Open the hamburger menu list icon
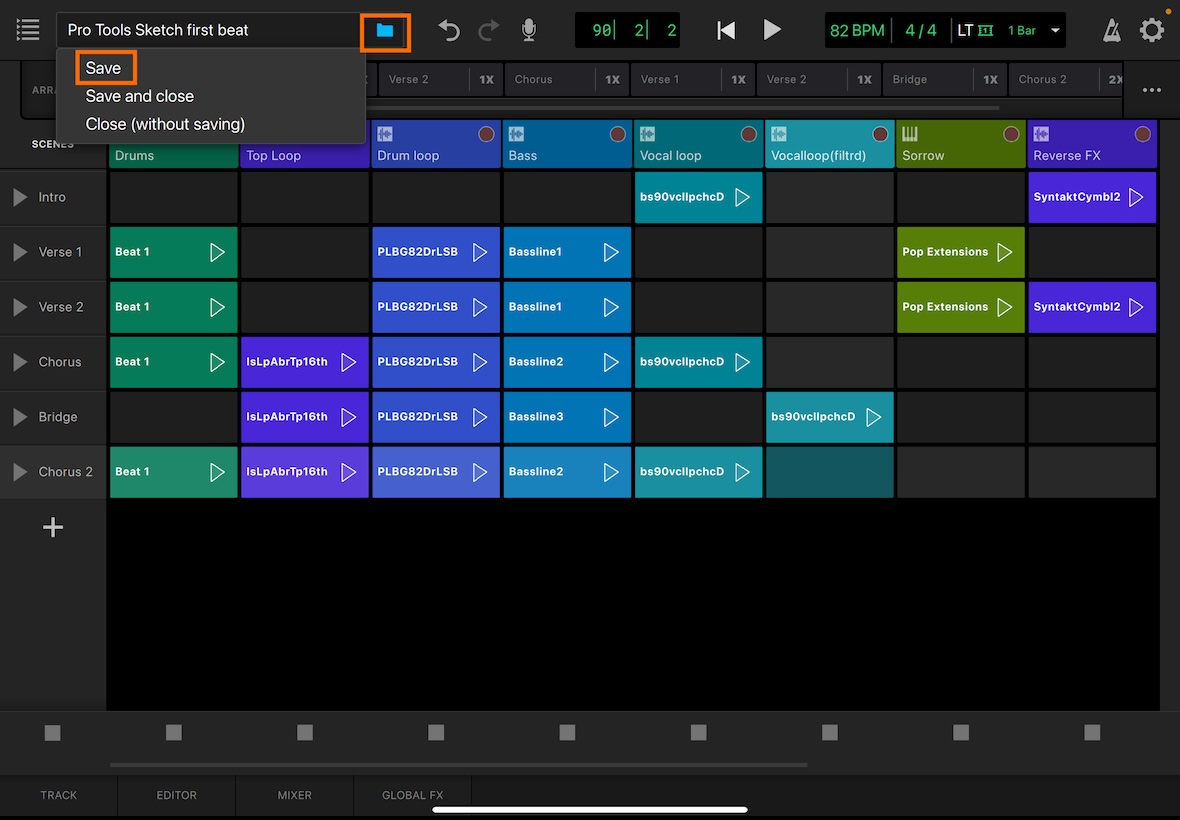The width and height of the screenshot is (1180, 820). [28, 30]
